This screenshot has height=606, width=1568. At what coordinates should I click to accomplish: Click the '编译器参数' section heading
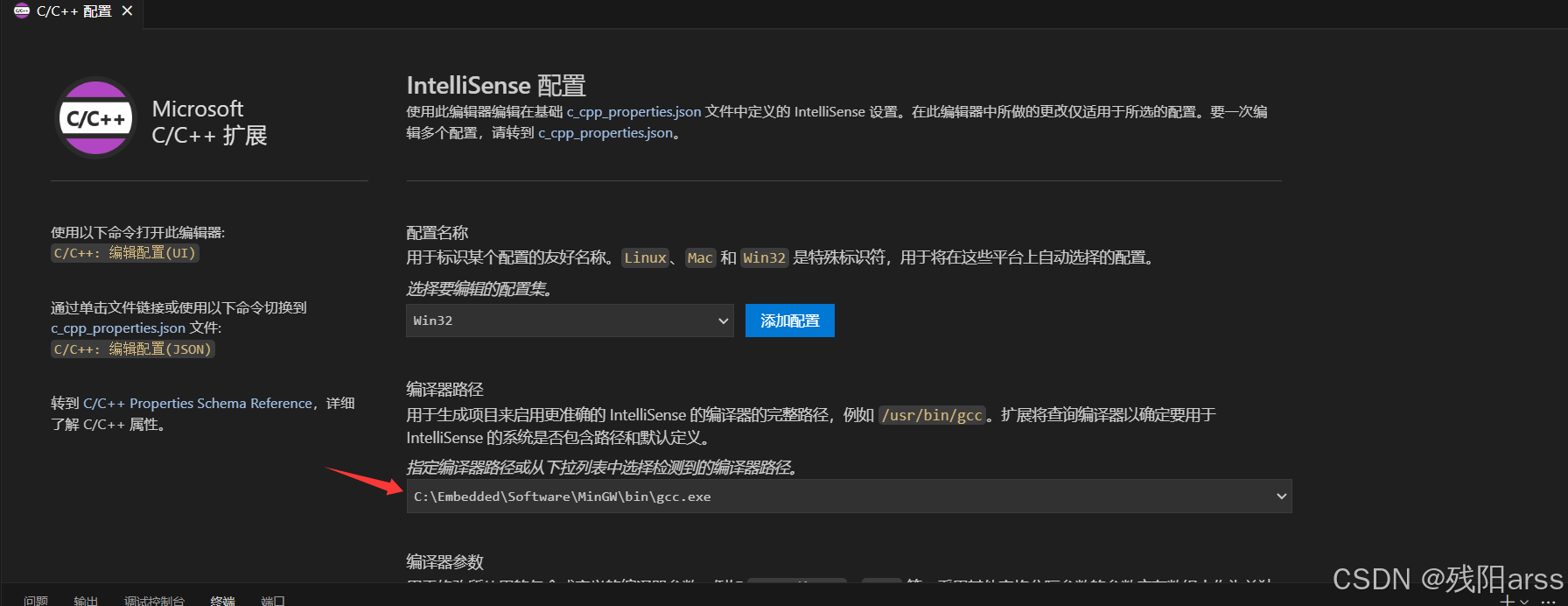click(444, 561)
